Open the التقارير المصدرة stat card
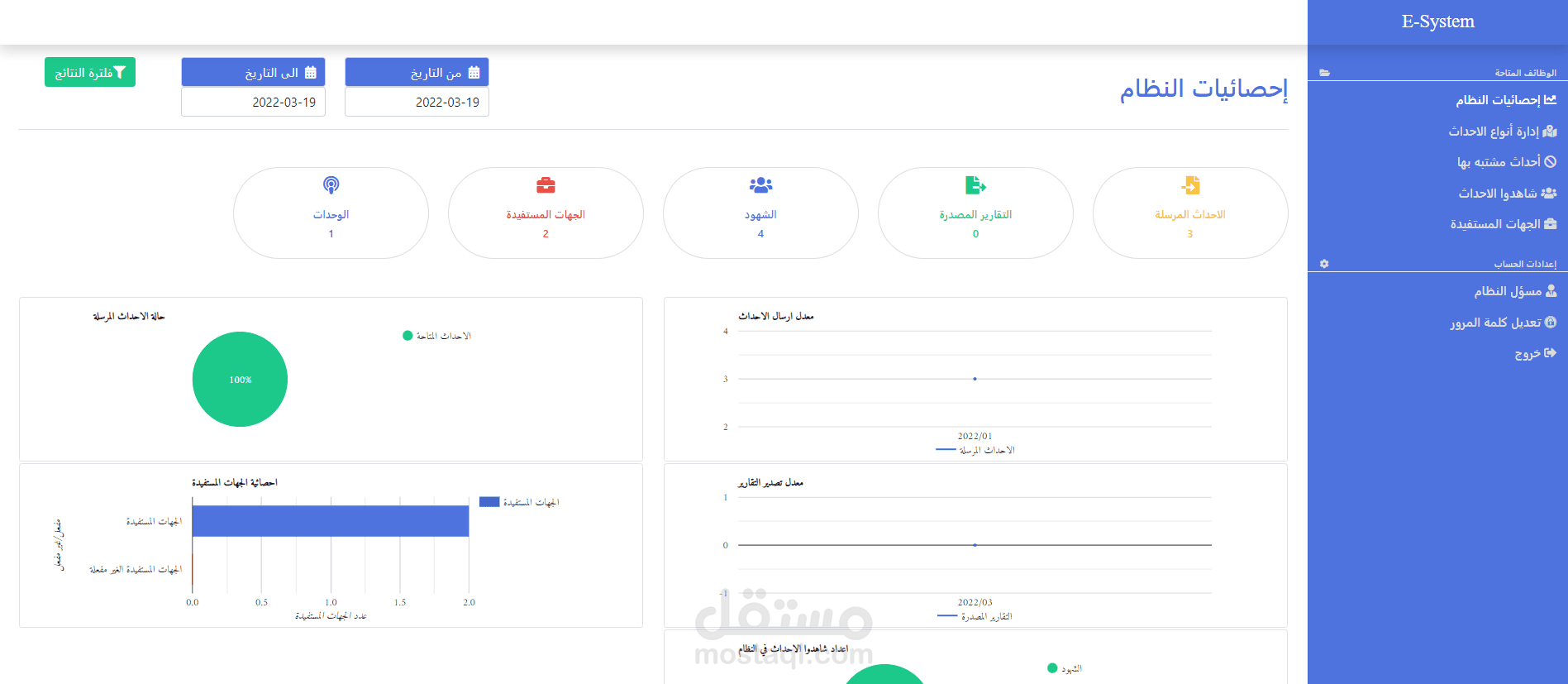This screenshot has width=1568, height=684. 975,213
